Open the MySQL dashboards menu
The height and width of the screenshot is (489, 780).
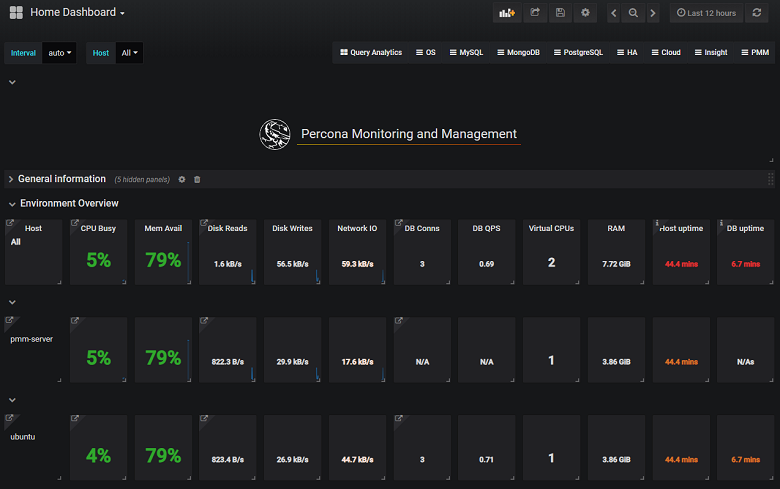467,52
